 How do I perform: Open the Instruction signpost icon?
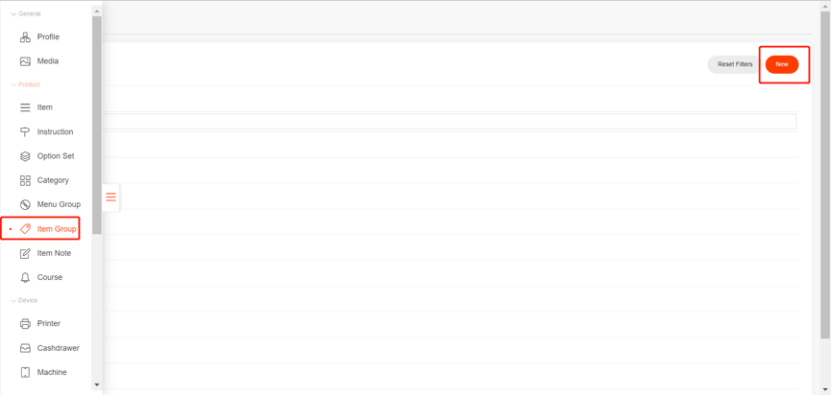click(x=25, y=132)
